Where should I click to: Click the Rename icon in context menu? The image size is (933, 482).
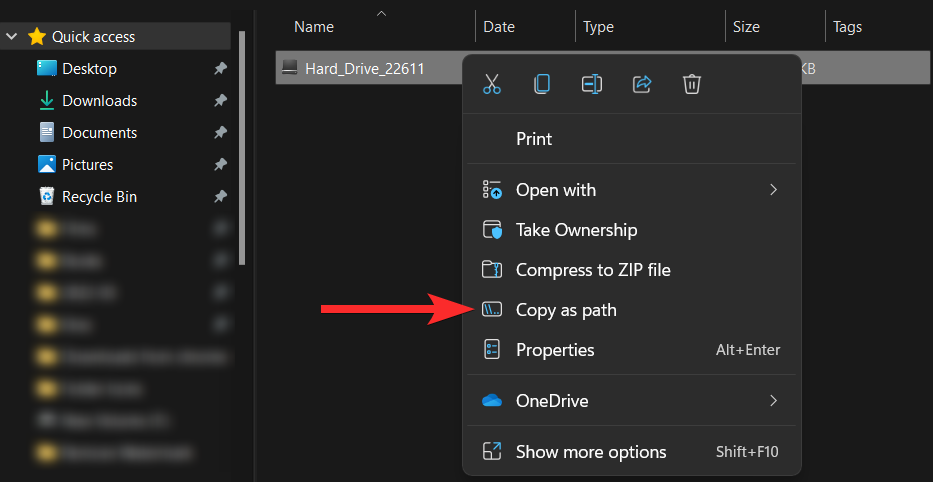pos(591,85)
